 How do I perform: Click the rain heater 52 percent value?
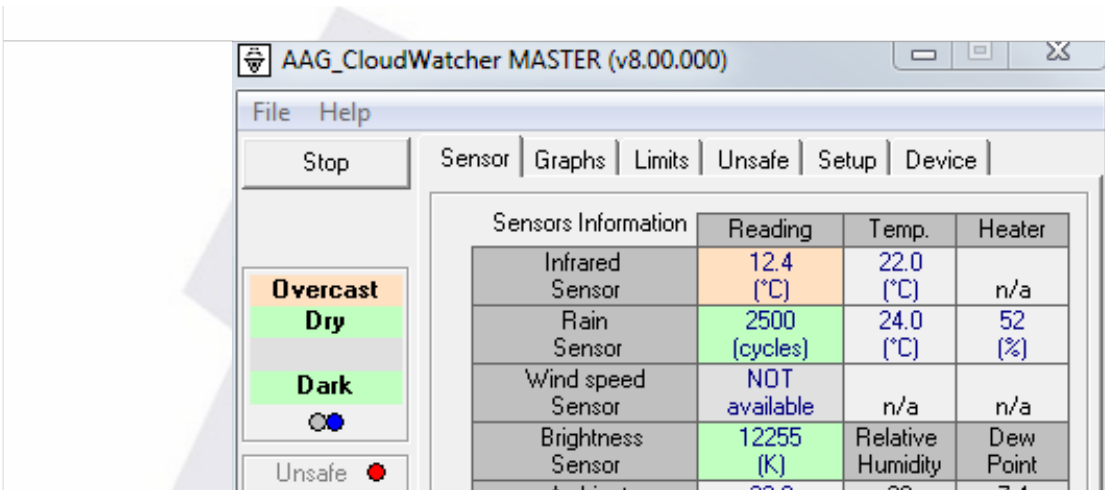1012,334
